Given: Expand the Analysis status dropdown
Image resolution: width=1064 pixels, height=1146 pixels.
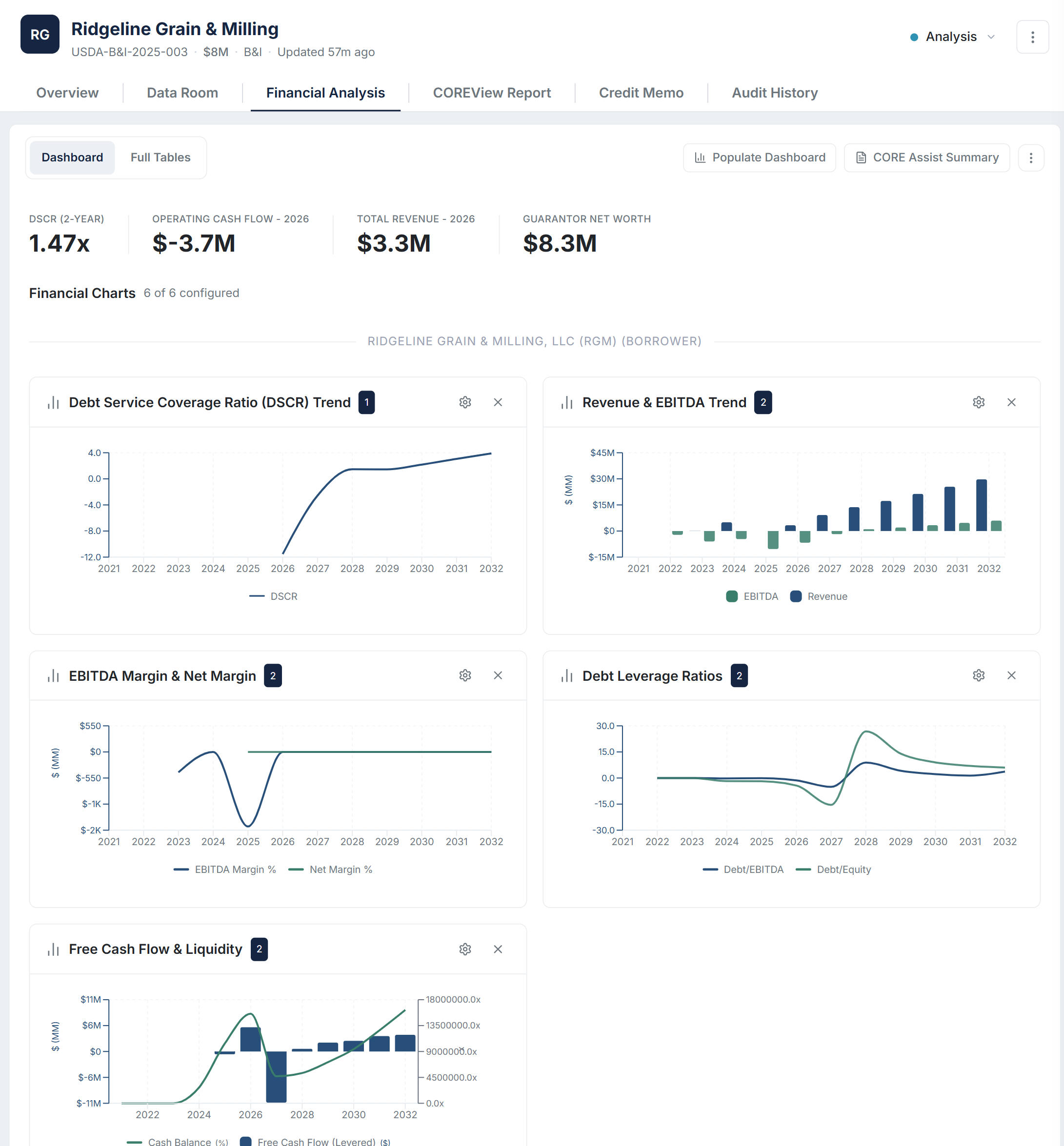Looking at the screenshot, I should click(x=951, y=36).
